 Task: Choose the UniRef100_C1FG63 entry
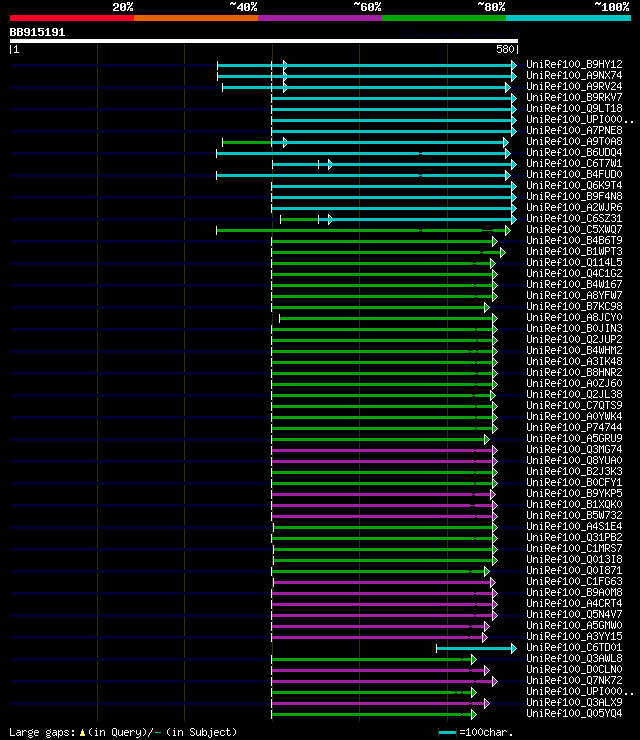(x=574, y=581)
